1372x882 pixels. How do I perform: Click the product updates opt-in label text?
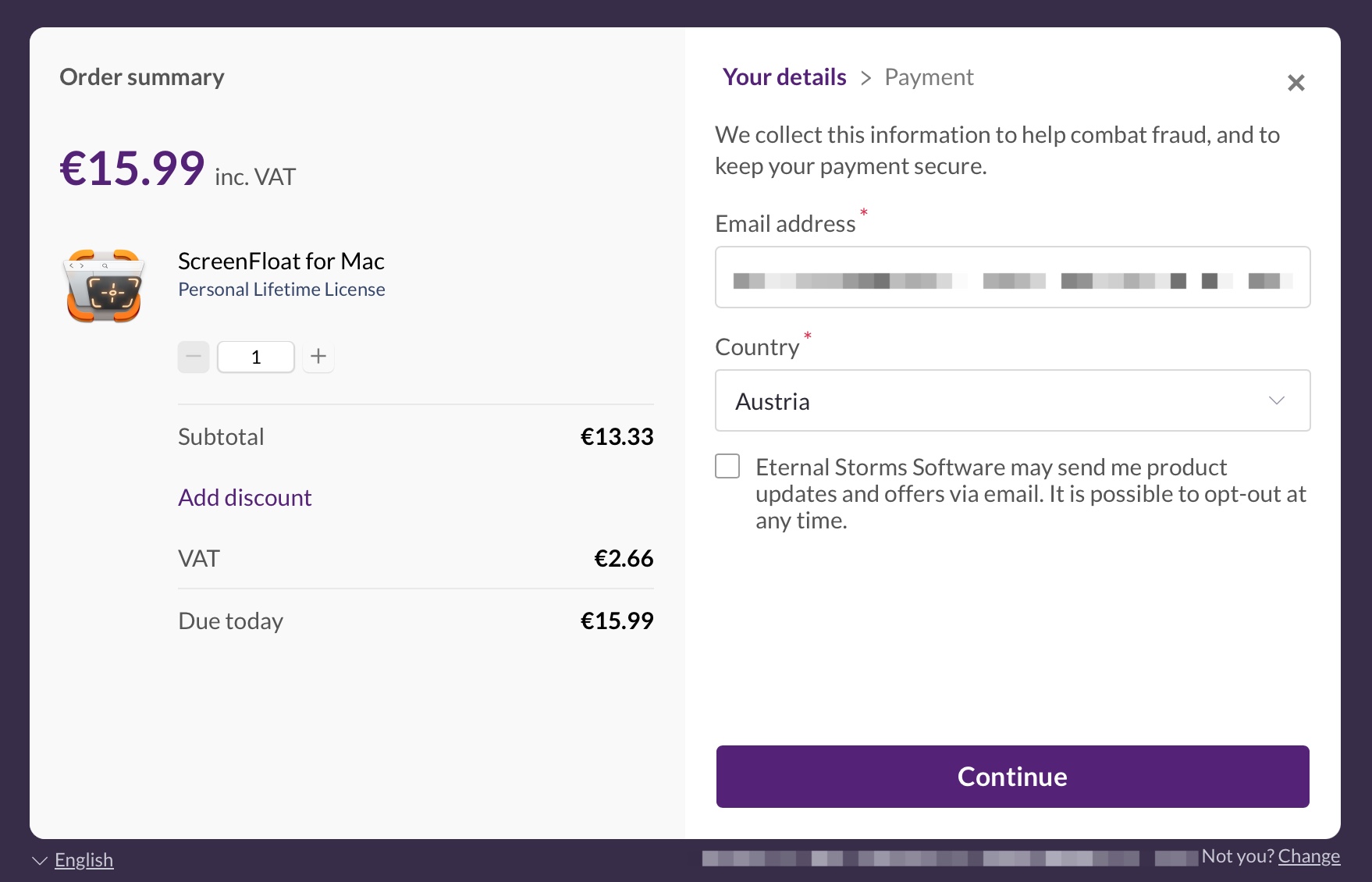(1030, 493)
